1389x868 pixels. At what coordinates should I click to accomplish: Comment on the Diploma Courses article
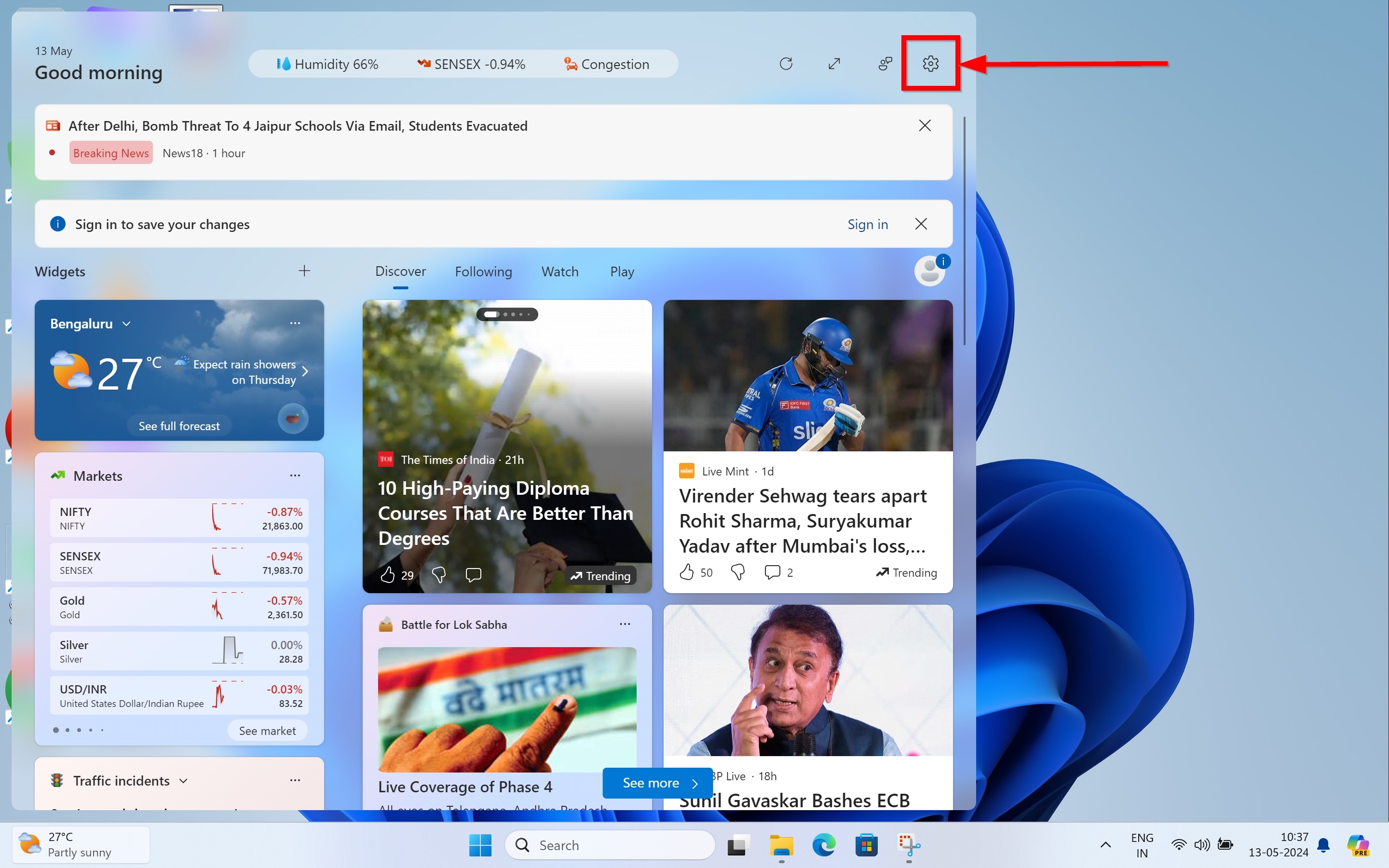[x=474, y=575]
